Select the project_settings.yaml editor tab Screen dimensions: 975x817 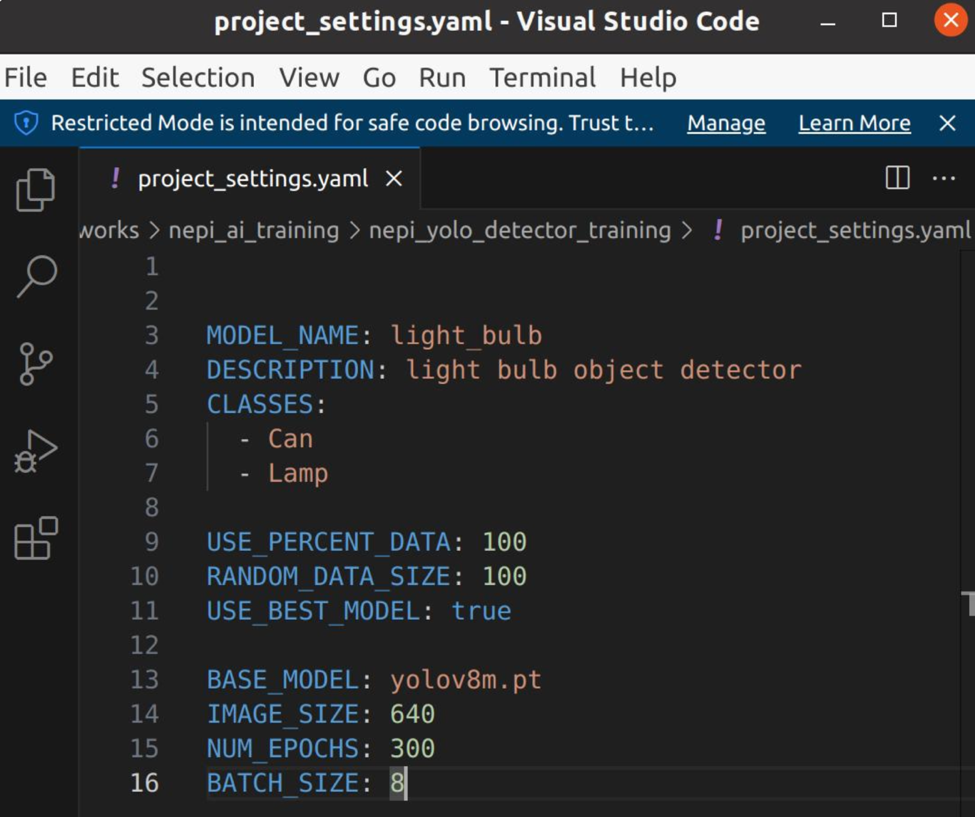click(252, 178)
